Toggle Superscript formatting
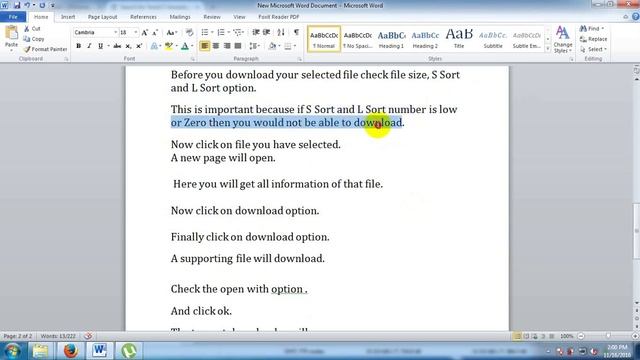This screenshot has width=640, height=360. (139, 46)
